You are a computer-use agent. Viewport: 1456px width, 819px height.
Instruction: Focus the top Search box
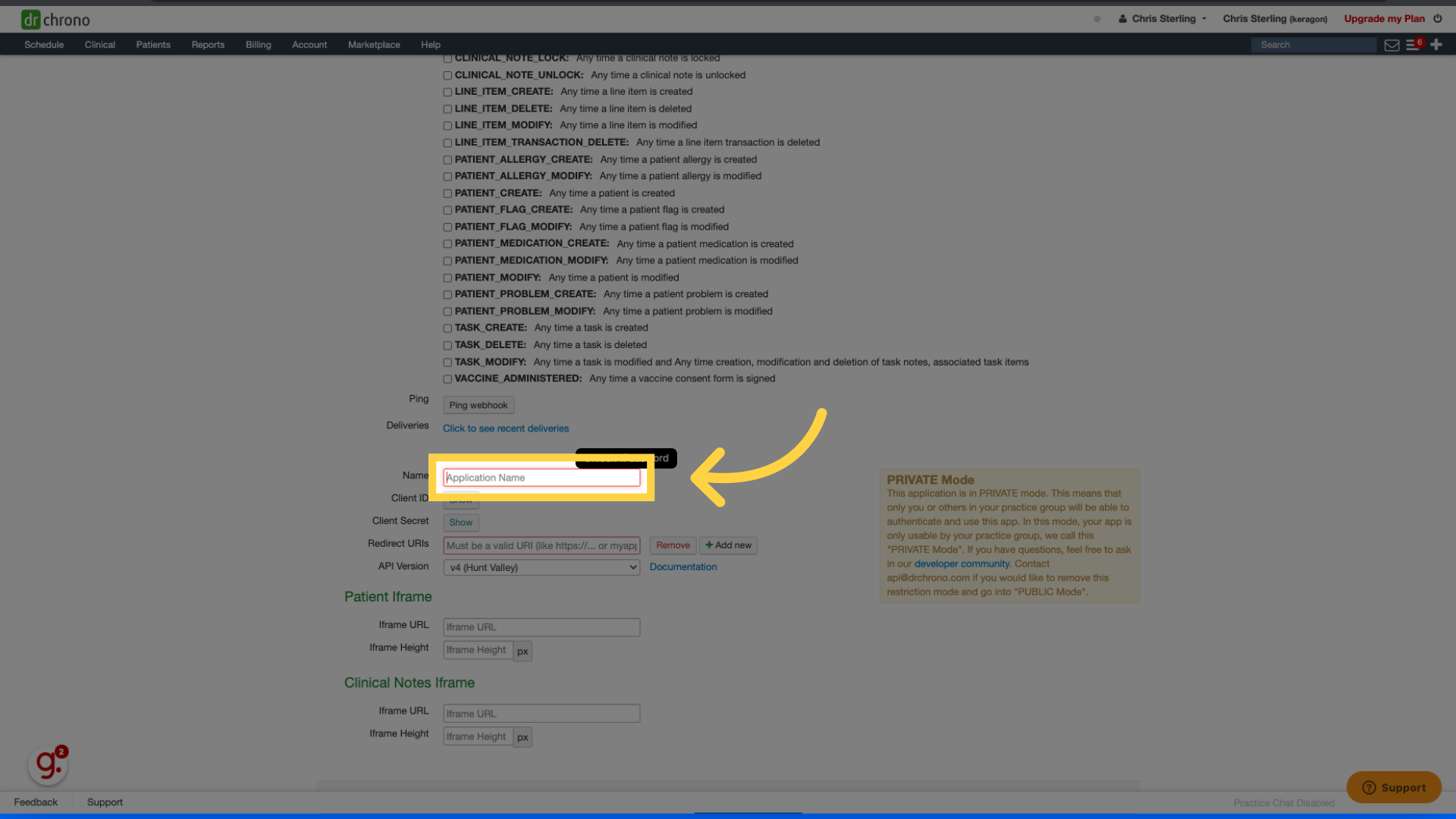coord(1313,45)
